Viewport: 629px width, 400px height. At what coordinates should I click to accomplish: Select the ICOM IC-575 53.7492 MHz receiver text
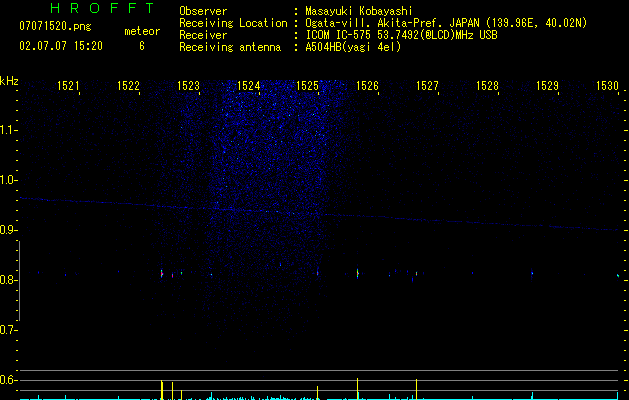[402, 35]
